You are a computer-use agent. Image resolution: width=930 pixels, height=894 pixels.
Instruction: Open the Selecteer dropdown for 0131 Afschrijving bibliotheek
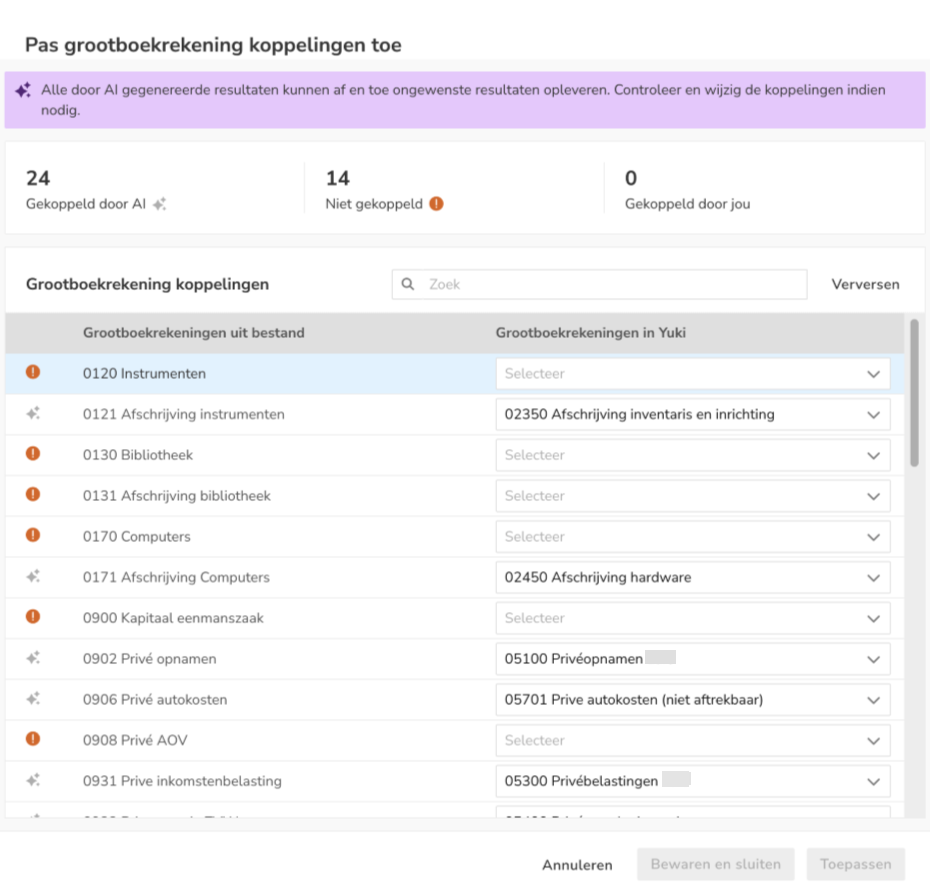(x=692, y=496)
